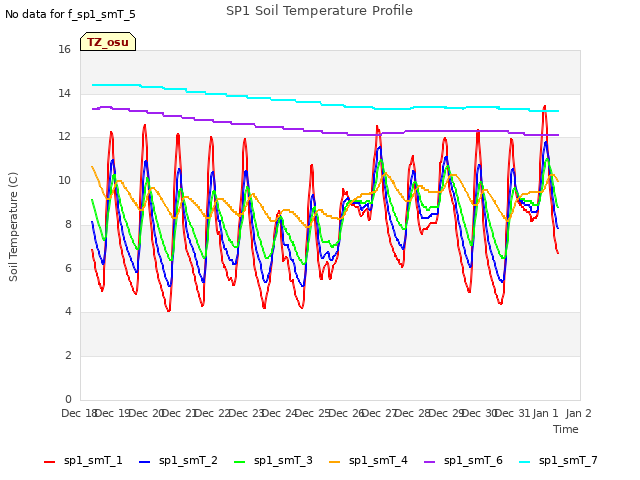Click the Dec 18 x-axis tick label
This screenshot has width=640, height=480.
[79, 413]
